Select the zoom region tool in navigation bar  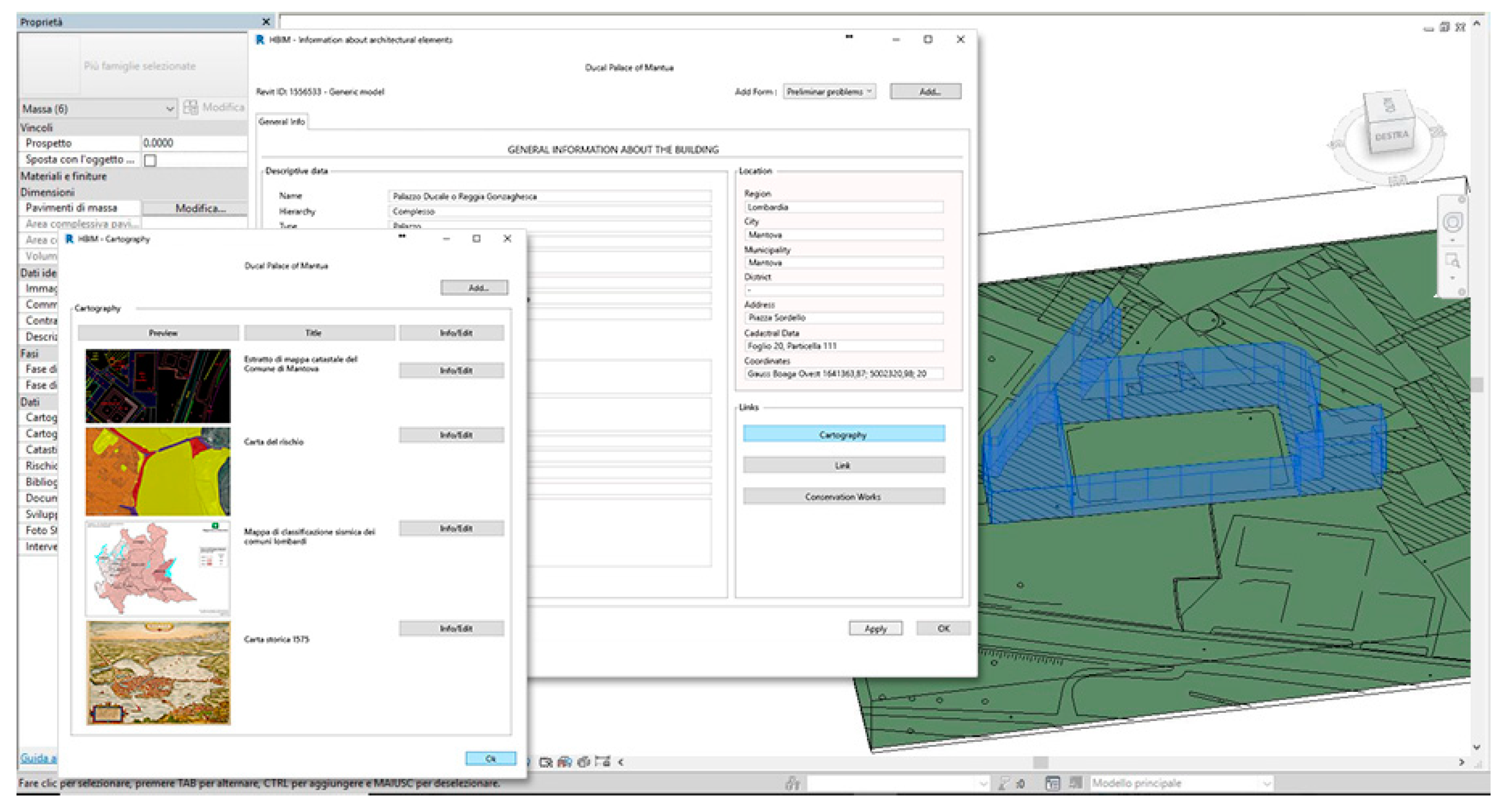coord(1452,260)
